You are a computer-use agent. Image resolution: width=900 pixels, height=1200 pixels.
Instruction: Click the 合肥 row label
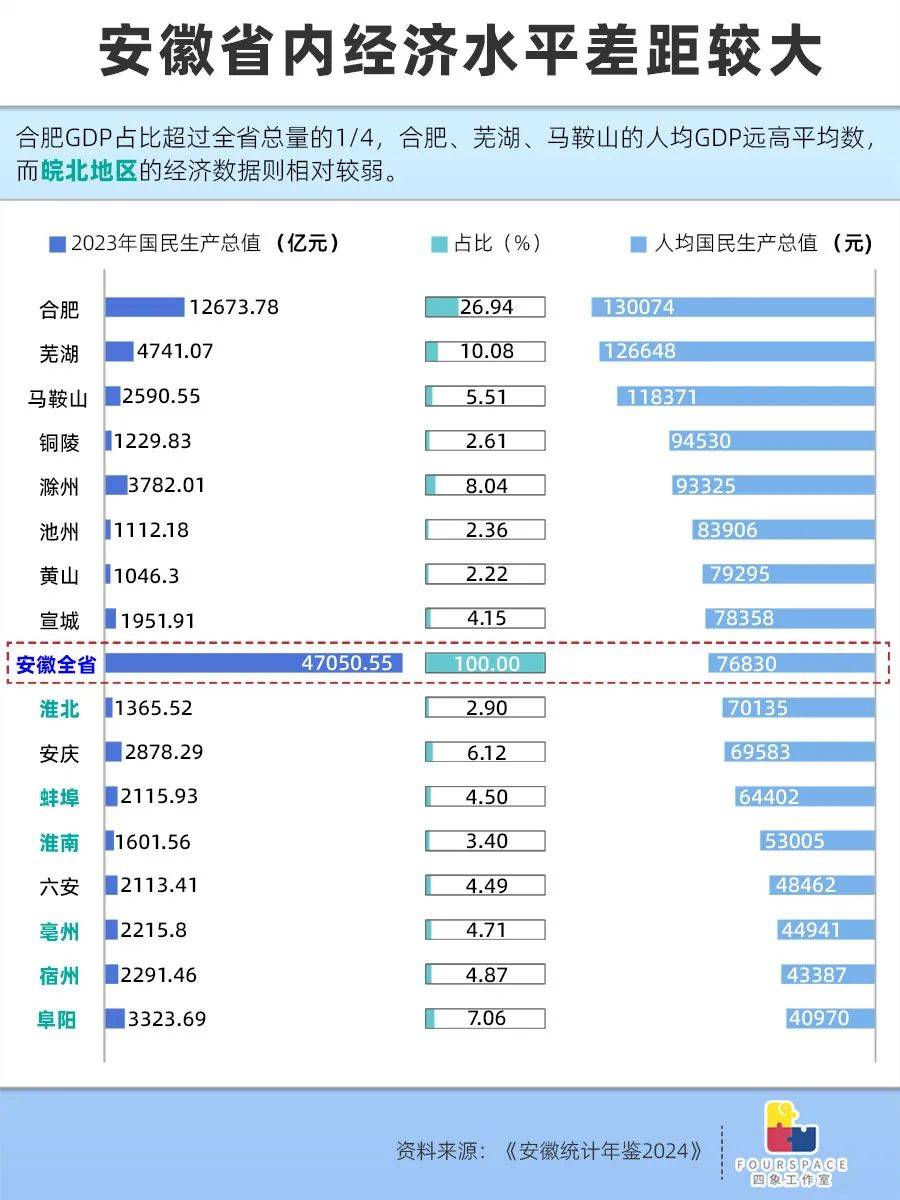59,309
